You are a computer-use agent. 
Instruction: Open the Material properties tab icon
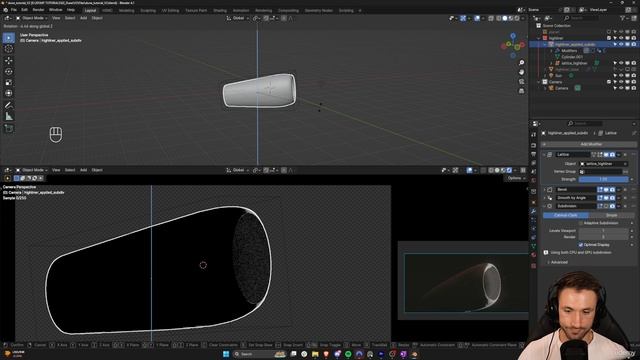click(x=533, y=255)
